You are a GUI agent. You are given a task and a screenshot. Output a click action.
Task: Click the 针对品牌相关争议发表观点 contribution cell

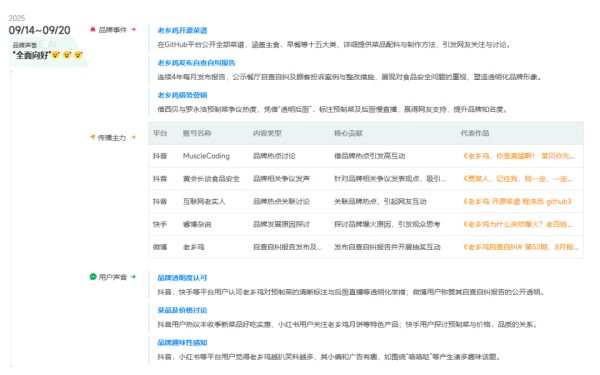(x=390, y=179)
